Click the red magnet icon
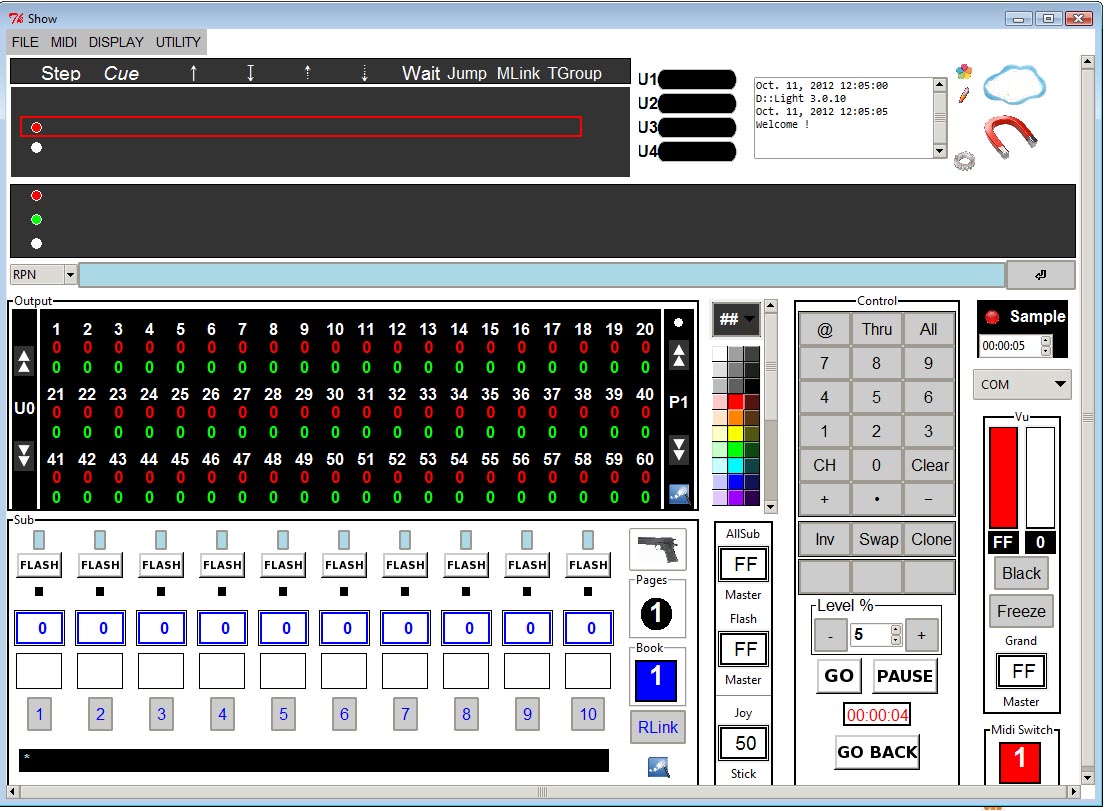 1011,138
